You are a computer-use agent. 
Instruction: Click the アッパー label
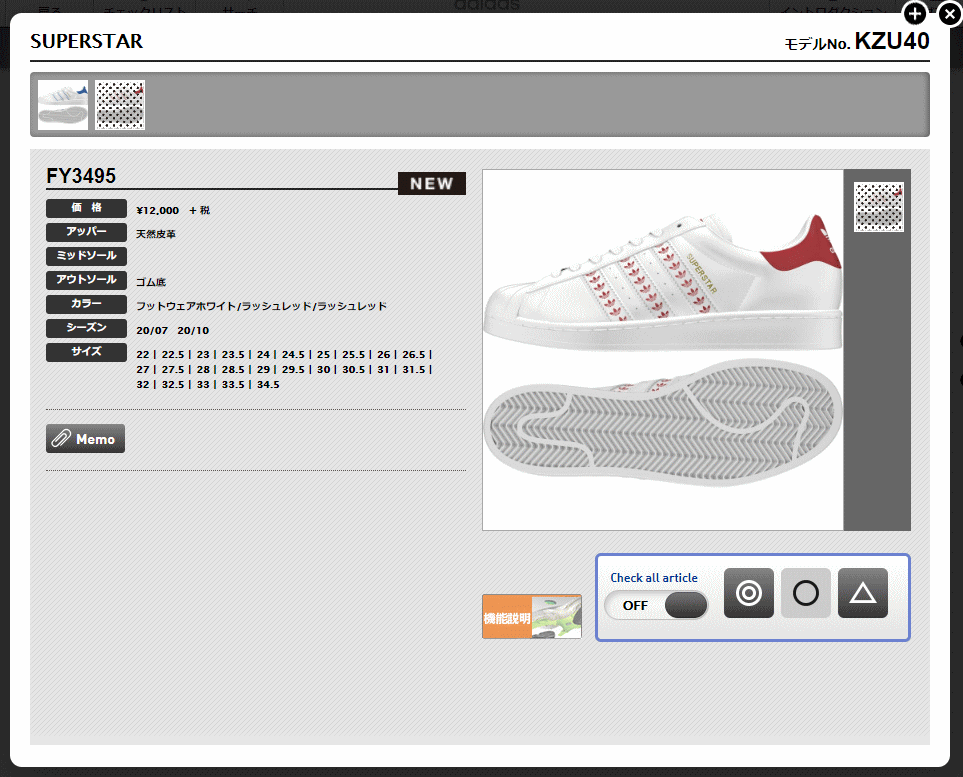[x=87, y=232]
